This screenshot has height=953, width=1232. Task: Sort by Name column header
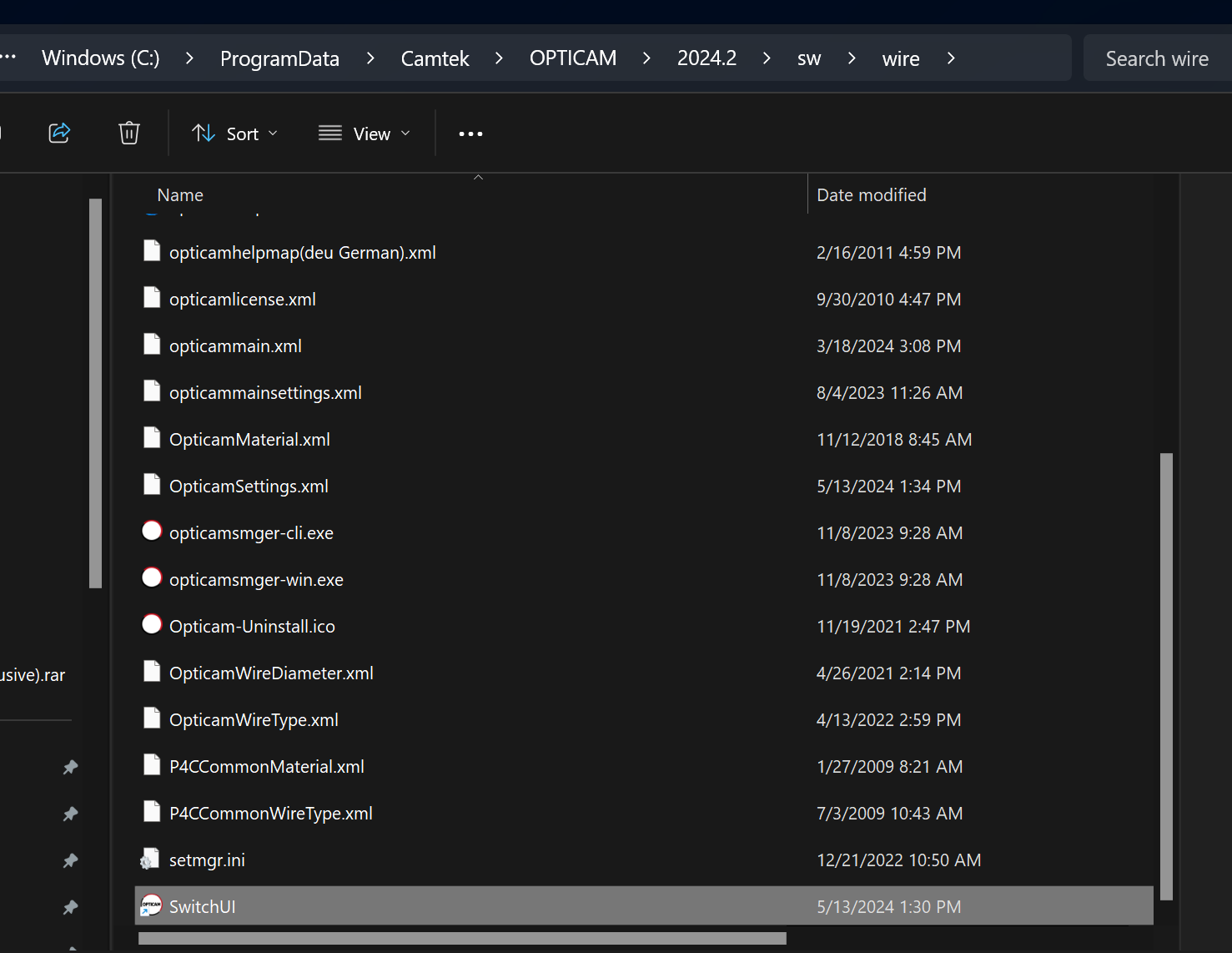[x=180, y=194]
